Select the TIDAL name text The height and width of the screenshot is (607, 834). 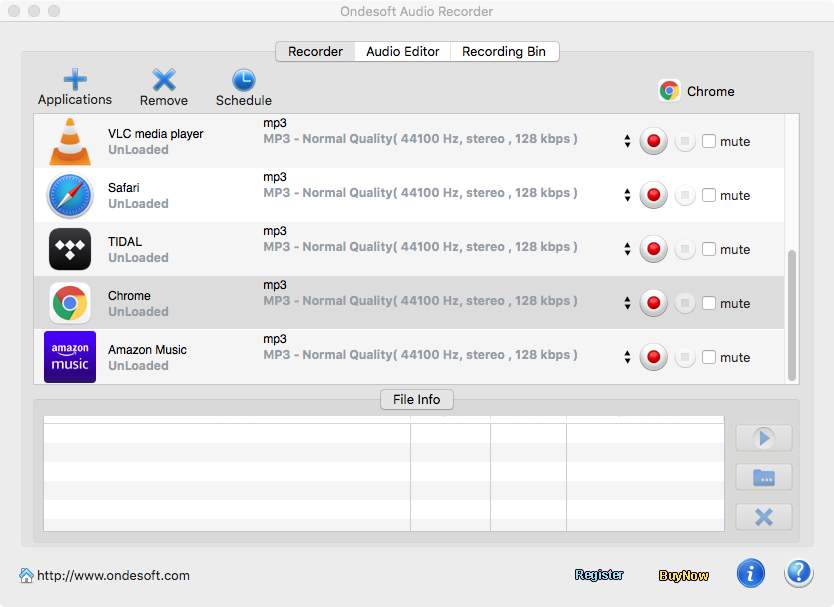point(125,242)
